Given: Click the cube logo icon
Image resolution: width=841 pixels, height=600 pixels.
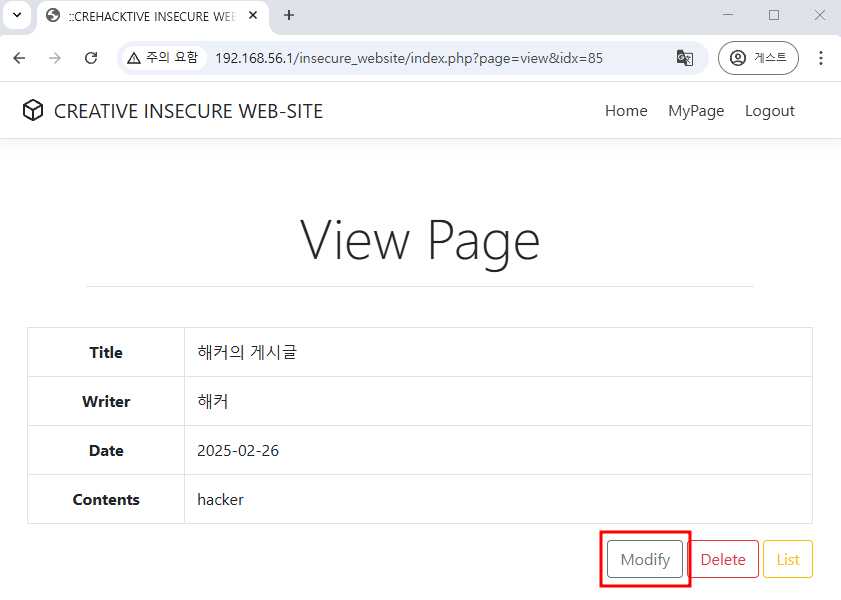Looking at the screenshot, I should [33, 110].
